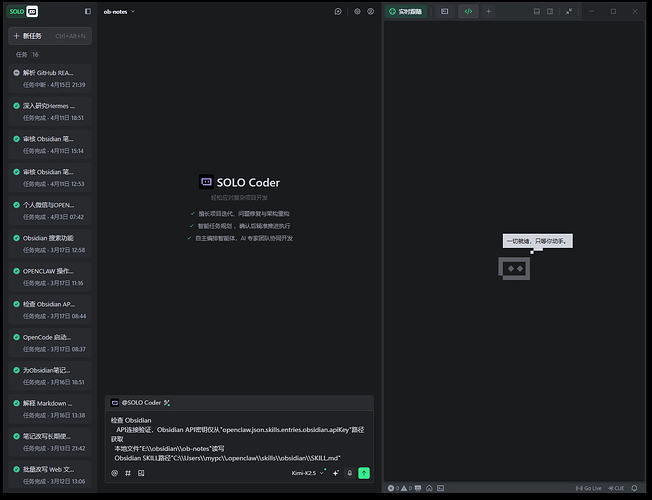Click the microphone voice input icon

[349, 473]
